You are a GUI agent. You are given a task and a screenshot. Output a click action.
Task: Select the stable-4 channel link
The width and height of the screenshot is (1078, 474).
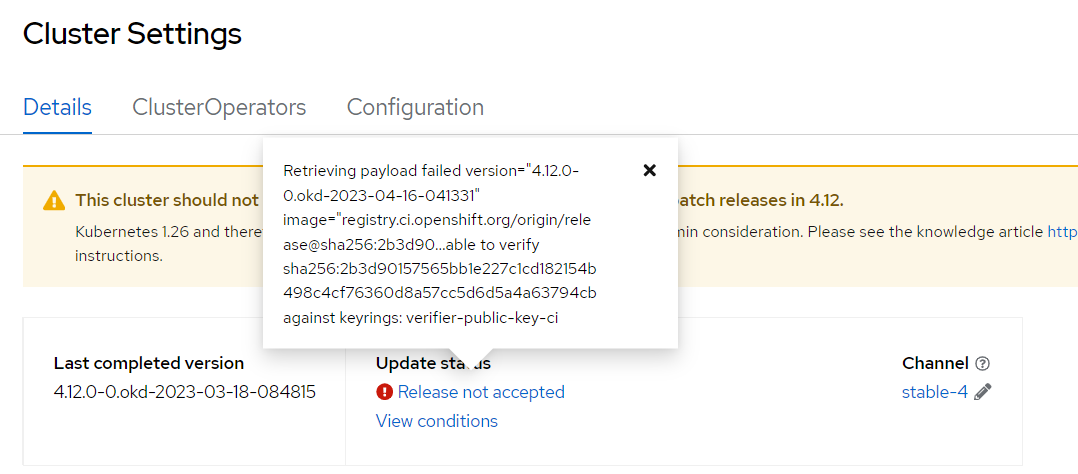pyautogui.click(x=935, y=392)
